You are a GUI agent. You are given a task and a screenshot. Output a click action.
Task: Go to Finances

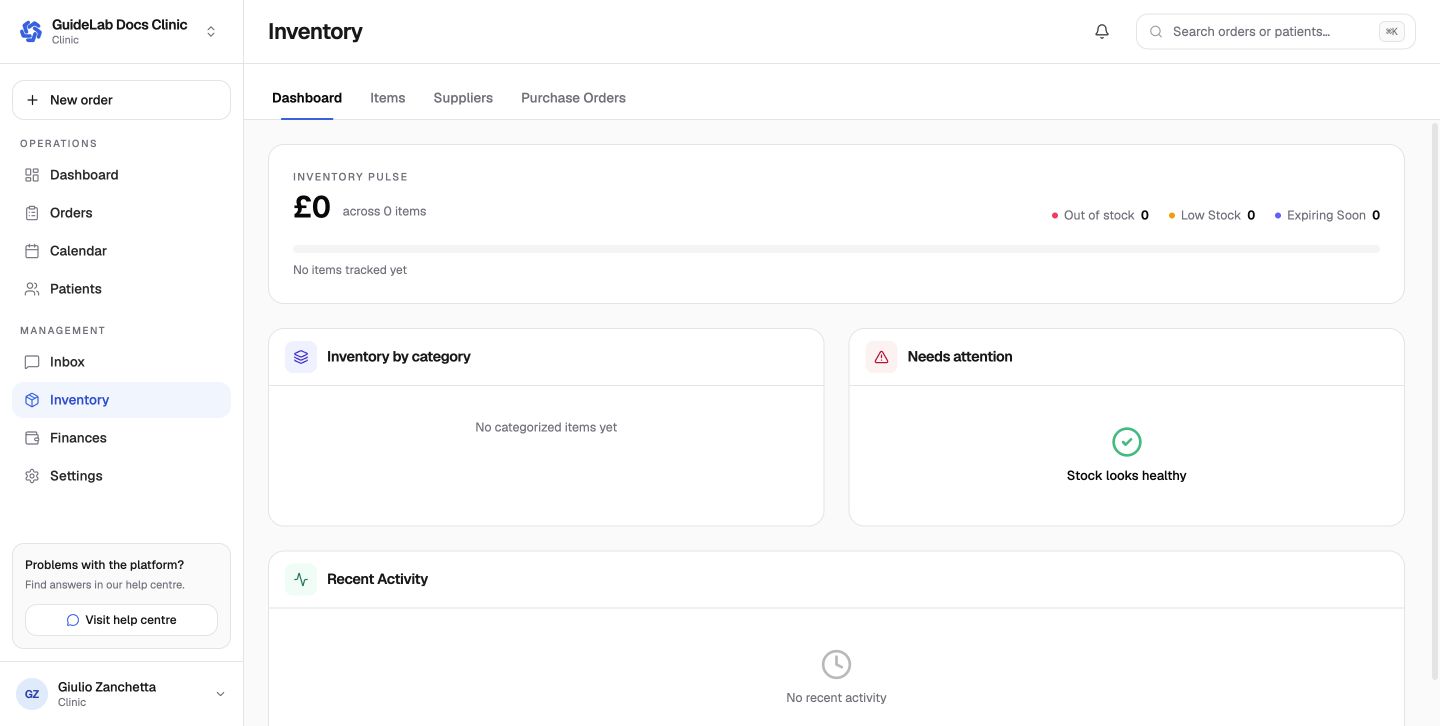(x=121, y=438)
